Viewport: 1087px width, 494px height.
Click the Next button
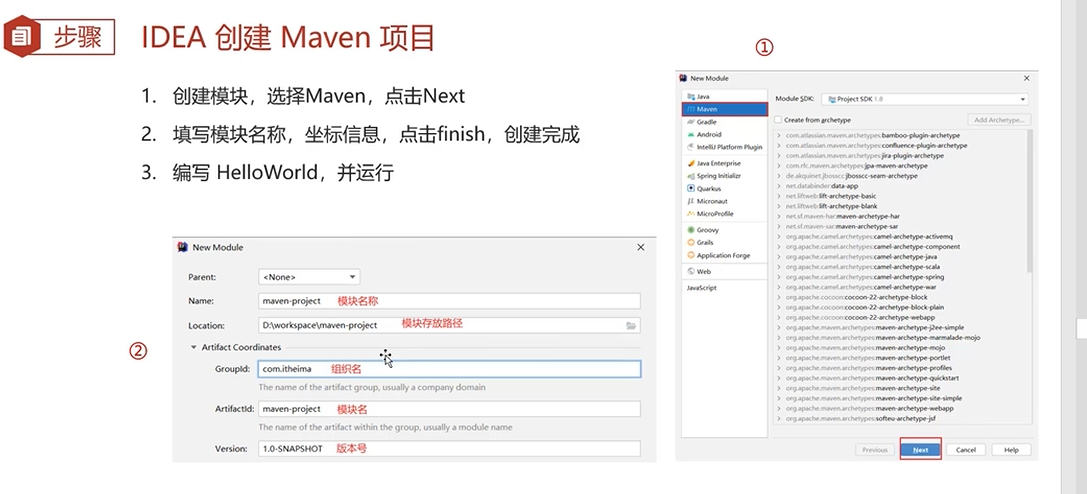(x=921, y=450)
